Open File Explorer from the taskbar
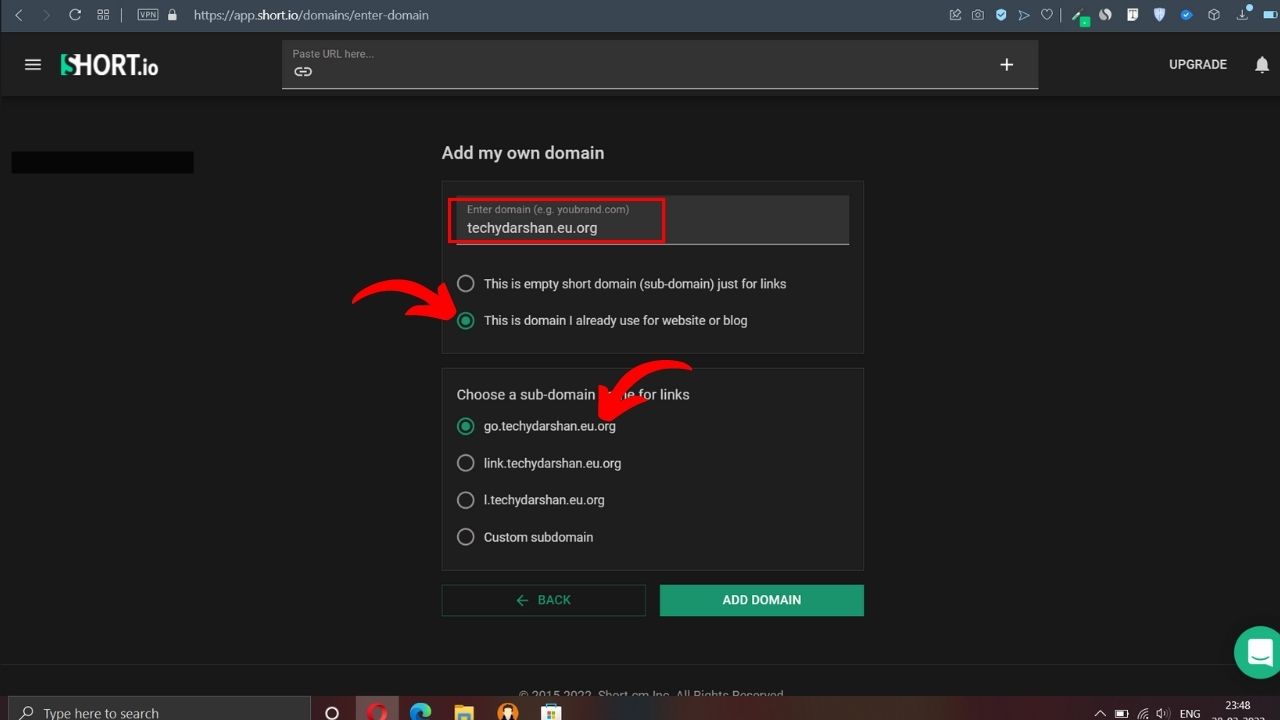The width and height of the screenshot is (1280, 720). point(464,712)
